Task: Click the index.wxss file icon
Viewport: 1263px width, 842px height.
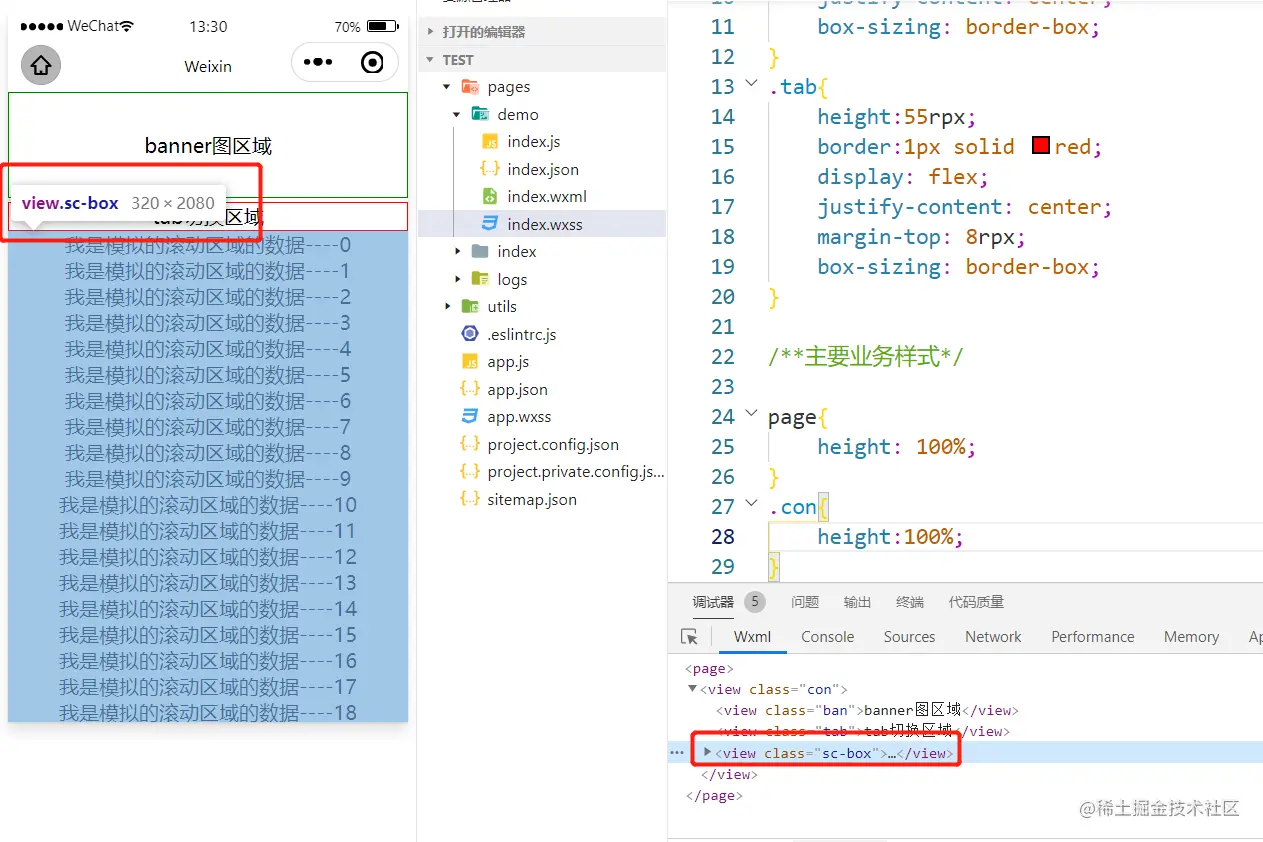Action: 490,224
